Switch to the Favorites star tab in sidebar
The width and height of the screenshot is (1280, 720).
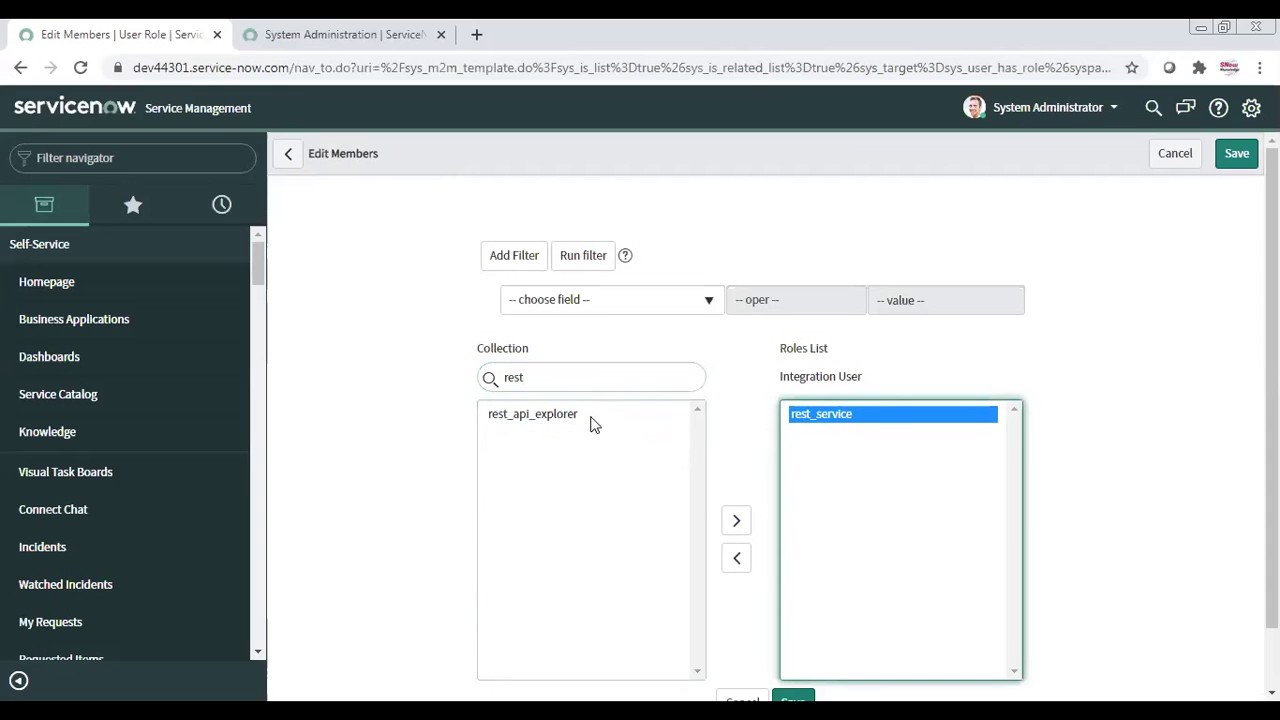tap(133, 204)
